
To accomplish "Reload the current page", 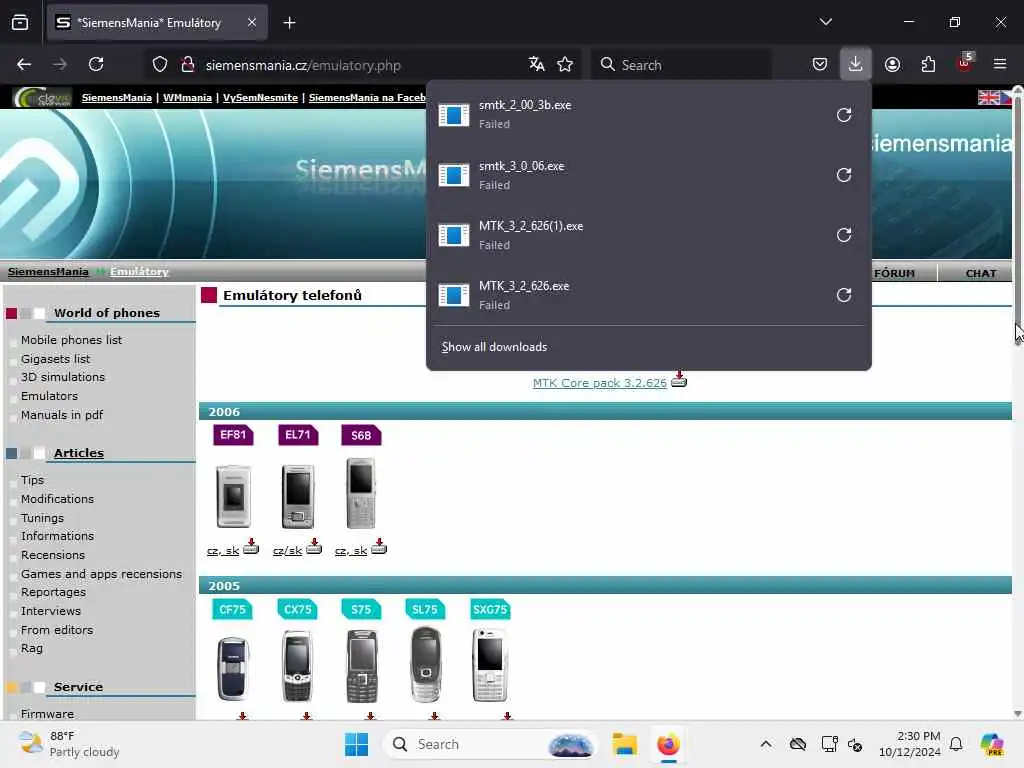I will (96, 64).
